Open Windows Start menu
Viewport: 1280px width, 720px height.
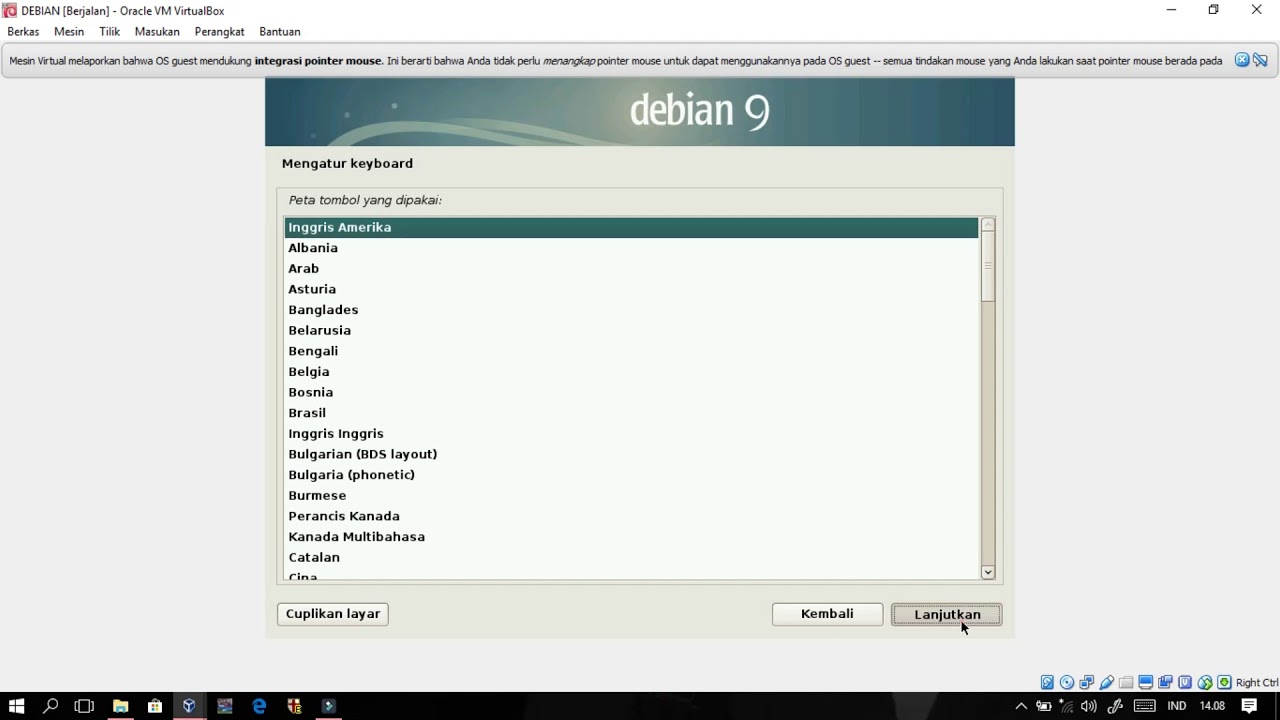click(x=16, y=706)
